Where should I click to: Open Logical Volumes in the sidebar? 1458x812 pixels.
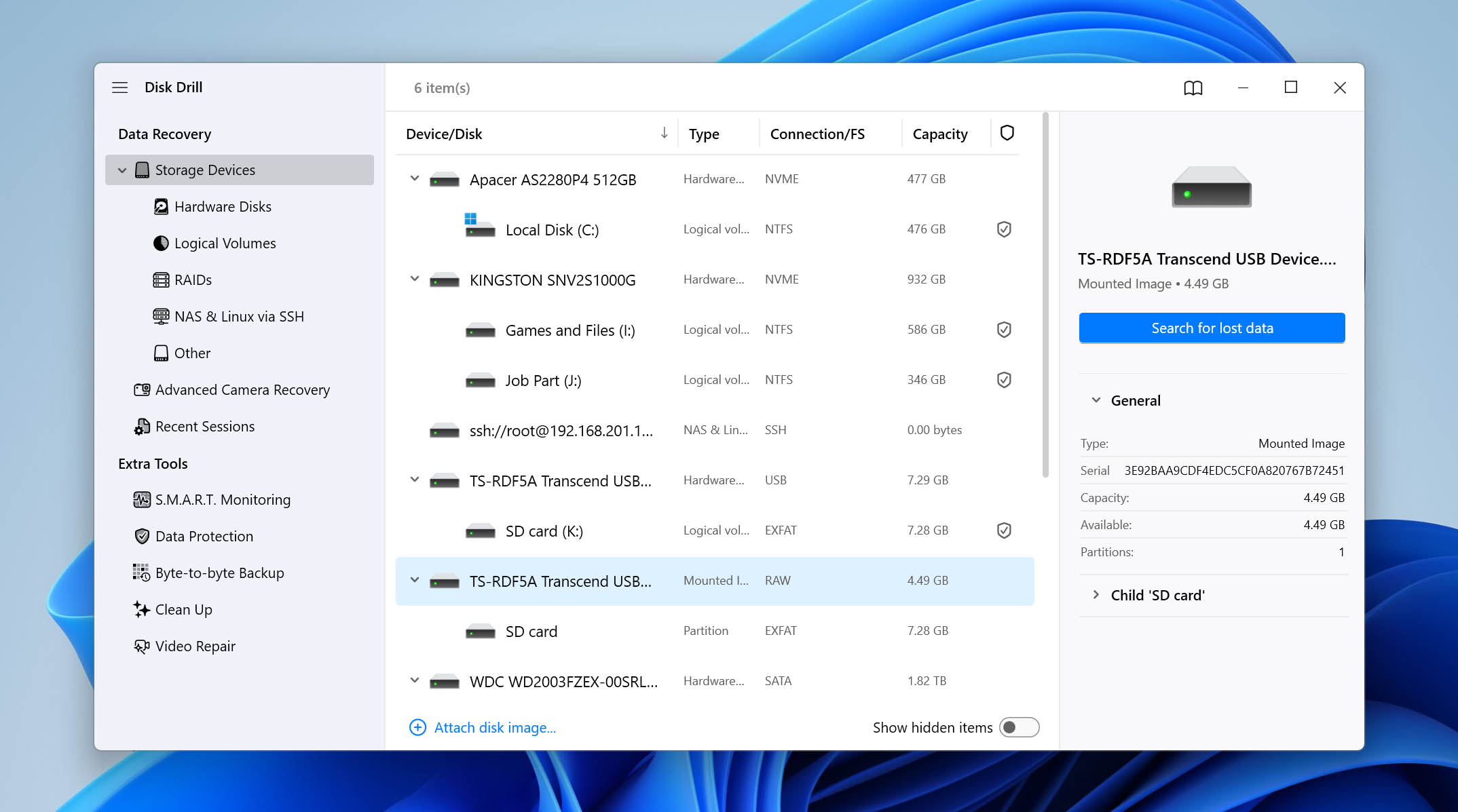click(x=225, y=243)
